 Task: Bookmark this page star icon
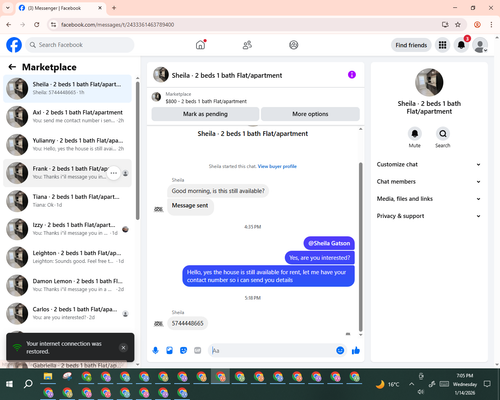coord(458,25)
